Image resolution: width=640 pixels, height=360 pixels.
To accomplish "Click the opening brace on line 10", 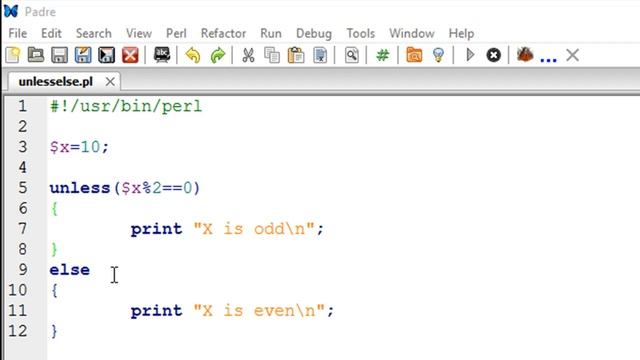I will click(55, 291).
